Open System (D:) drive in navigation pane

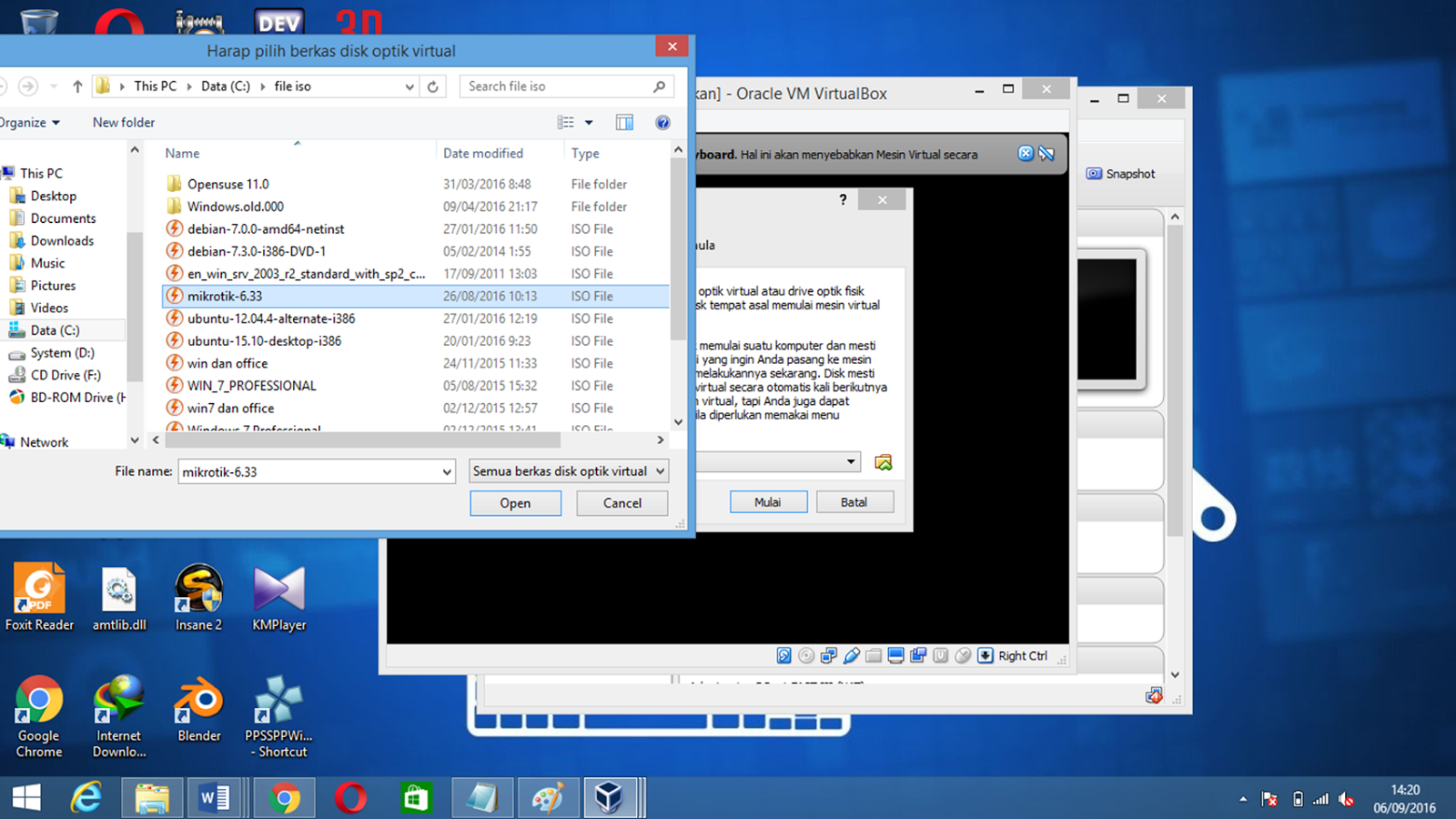click(62, 353)
